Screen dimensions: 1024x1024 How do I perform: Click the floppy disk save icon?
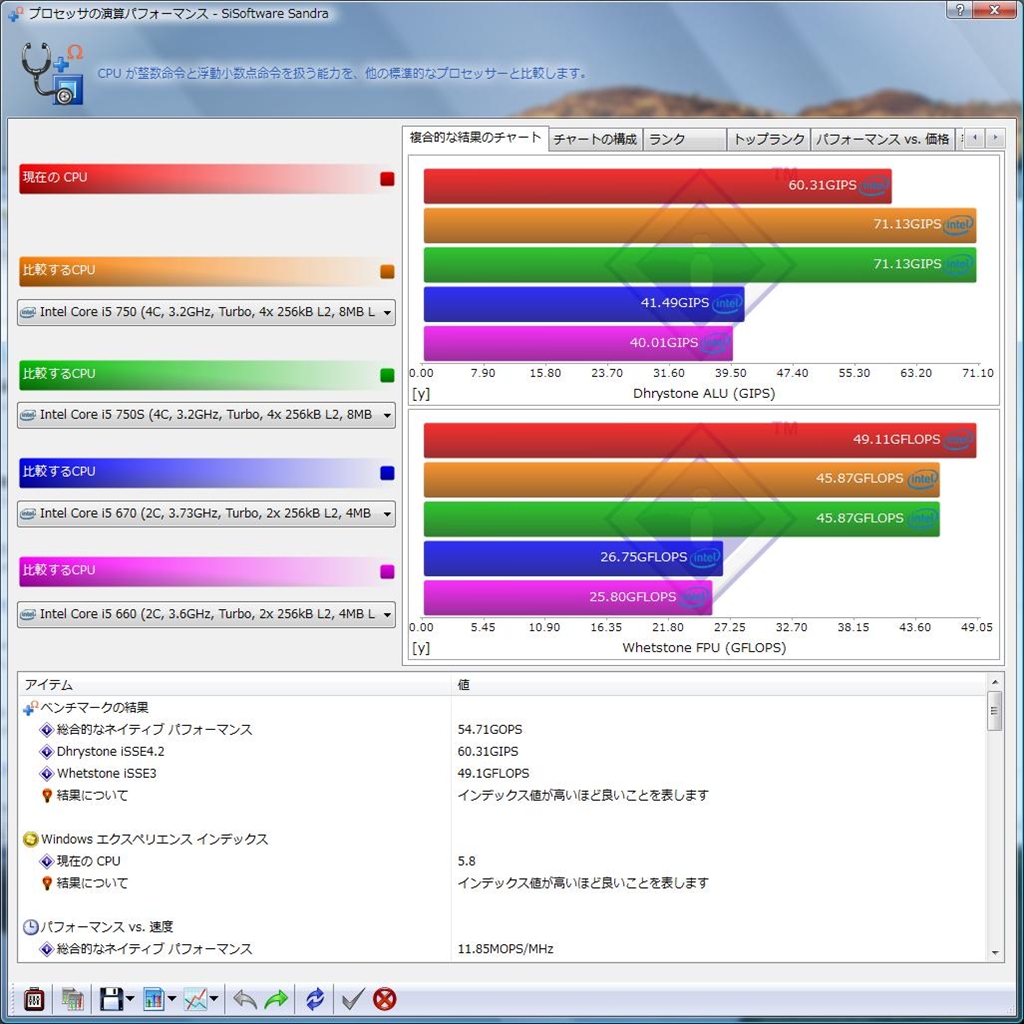[111, 999]
